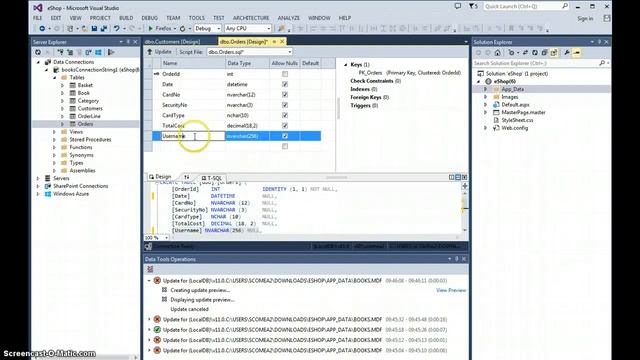Toggle Allow Nulls checkbox for CardType
The image size is (640, 360).
tap(285, 115)
